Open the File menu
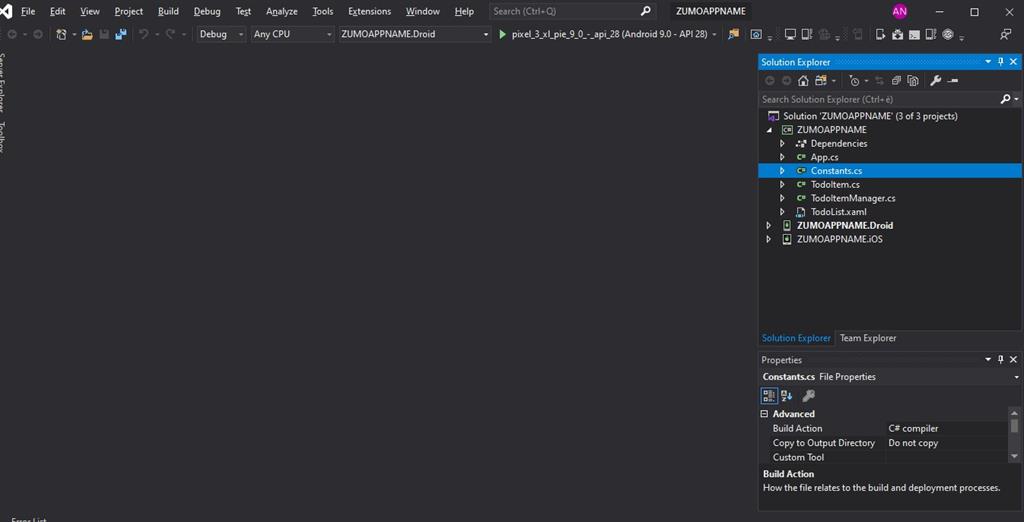Screen dimensions: 1024x522 28,11
